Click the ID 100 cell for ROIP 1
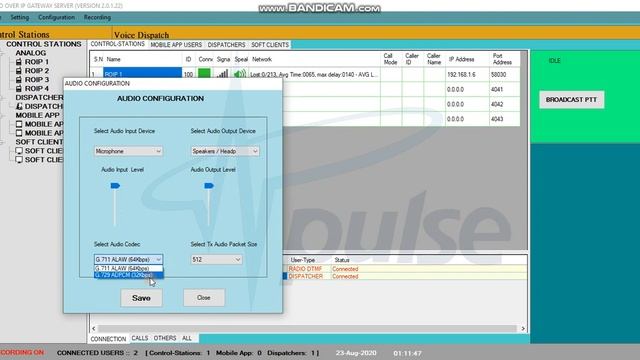The width and height of the screenshot is (640, 360). coord(188,75)
